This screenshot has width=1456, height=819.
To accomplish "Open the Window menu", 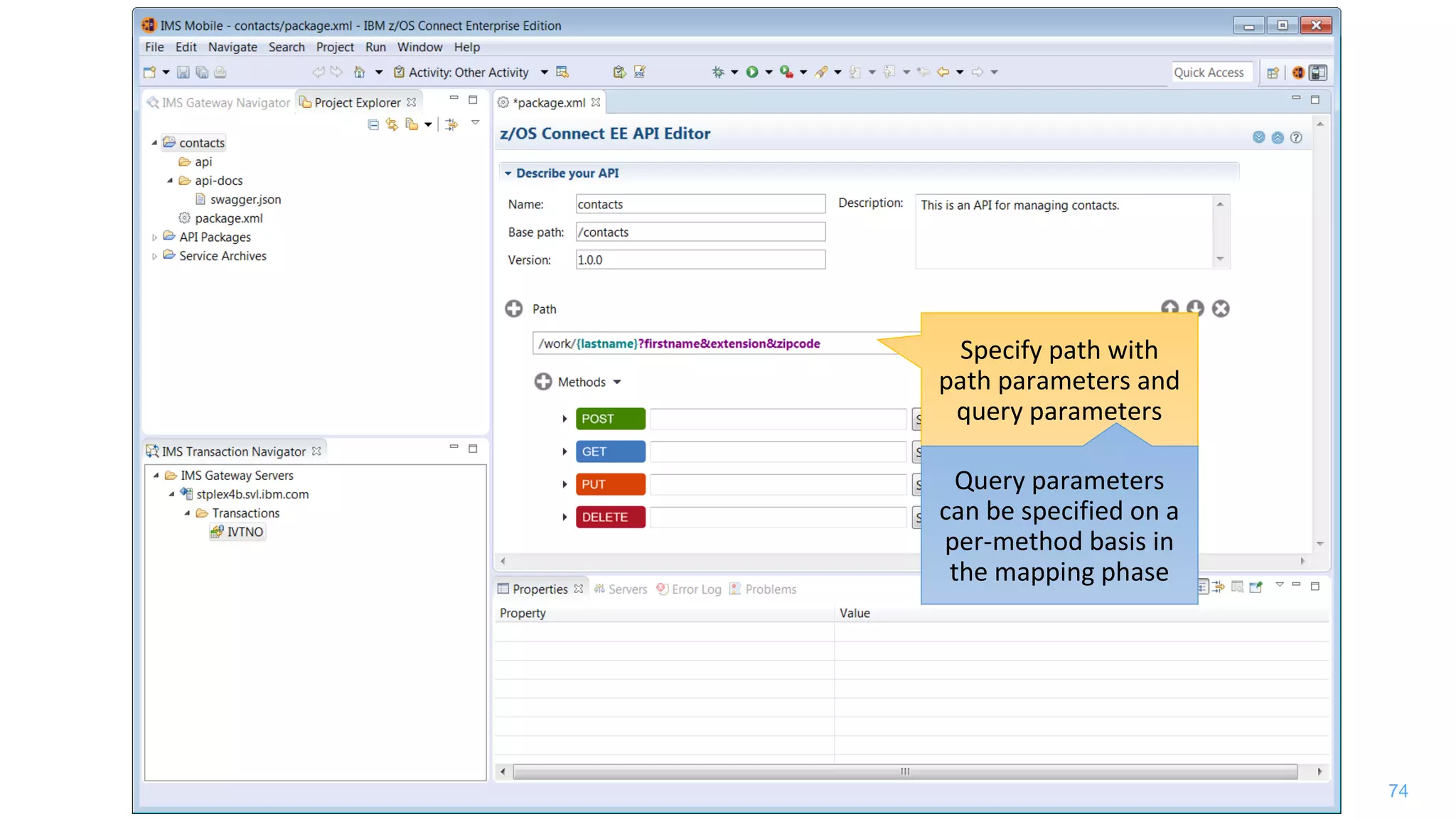I will (x=419, y=47).
